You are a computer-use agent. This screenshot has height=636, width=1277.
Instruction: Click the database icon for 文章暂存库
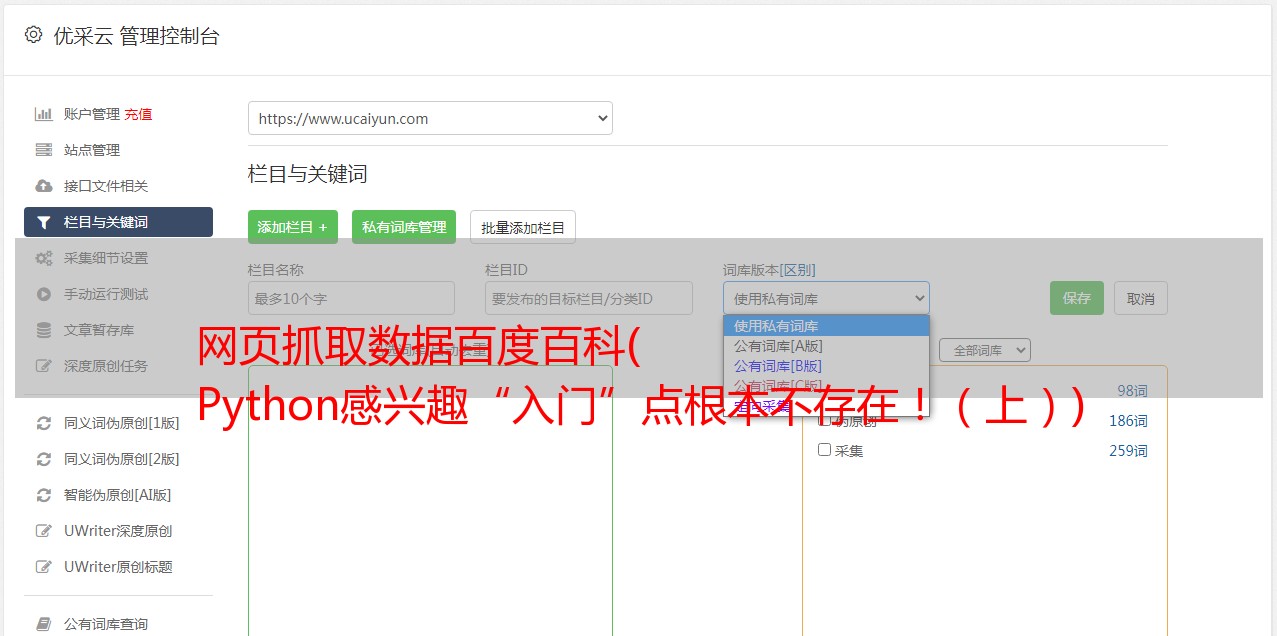(x=44, y=330)
